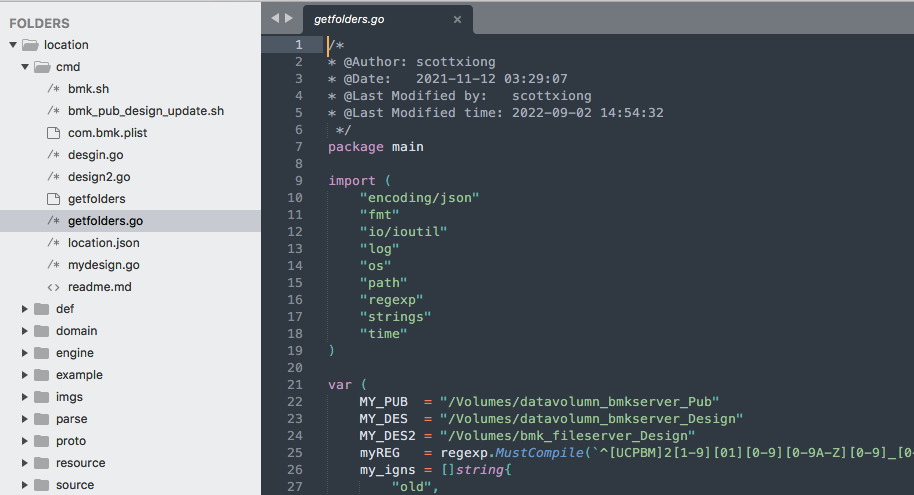Screen dimensions: 914x495
Task: Open location.json file
Action: [104, 243]
